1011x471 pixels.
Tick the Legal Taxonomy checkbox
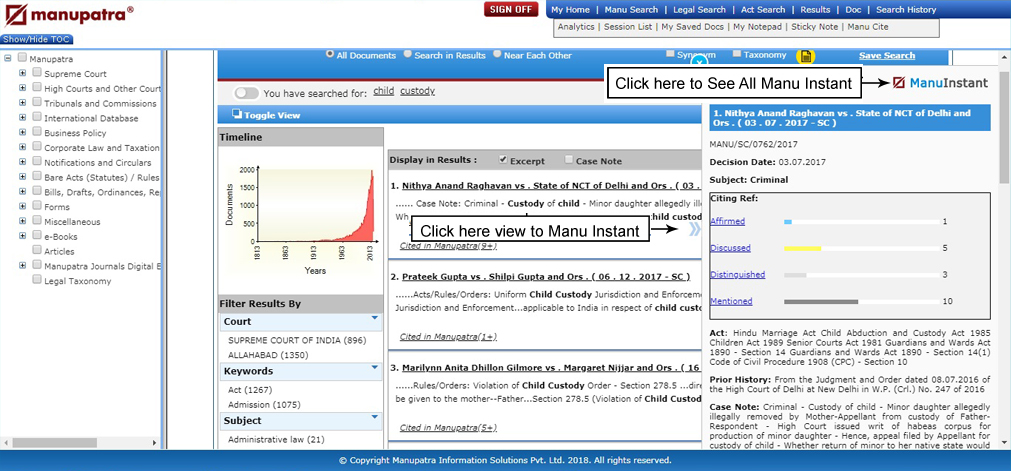(x=37, y=280)
